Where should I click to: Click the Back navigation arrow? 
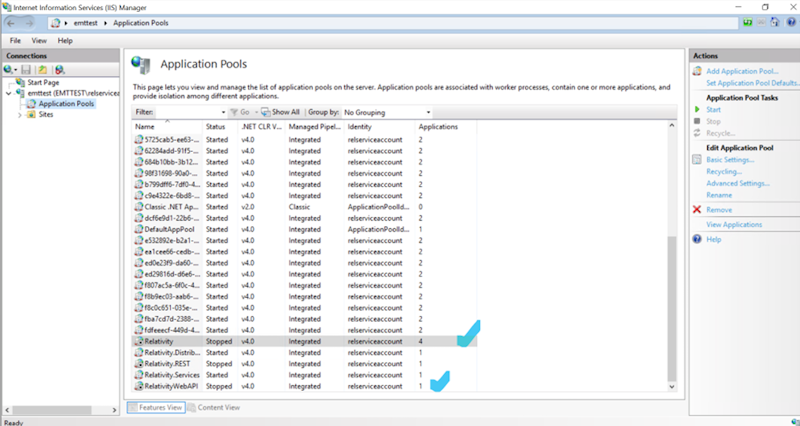(11, 23)
